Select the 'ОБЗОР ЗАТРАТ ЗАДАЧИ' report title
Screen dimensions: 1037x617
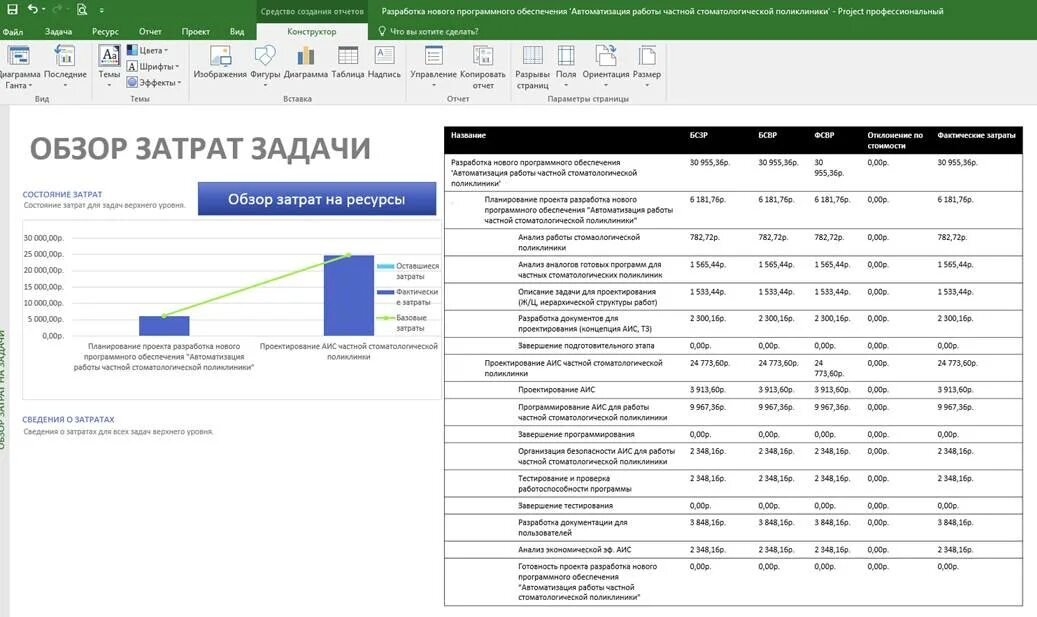click(x=200, y=148)
